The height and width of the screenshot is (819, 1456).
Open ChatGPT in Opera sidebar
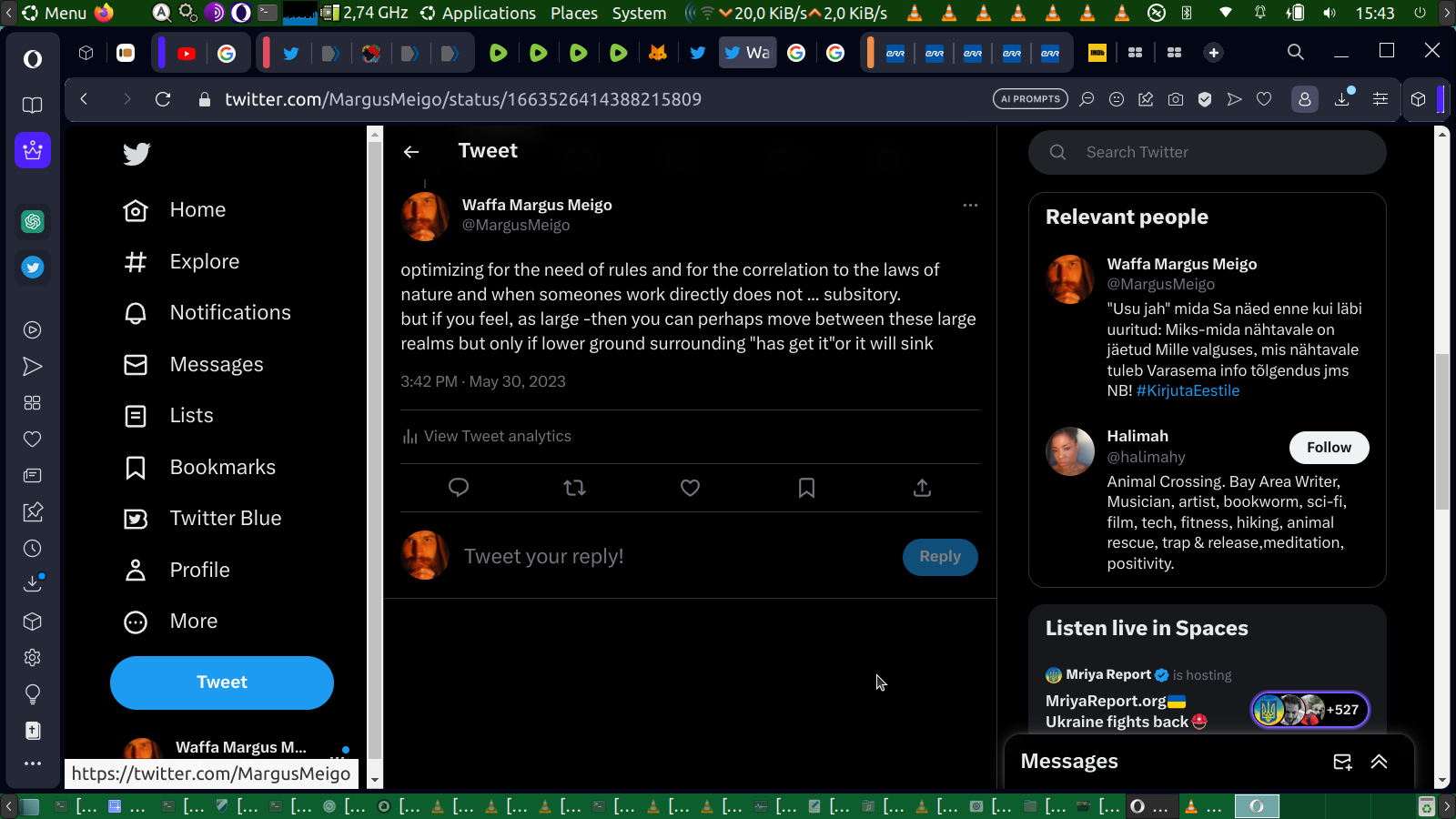(x=33, y=221)
